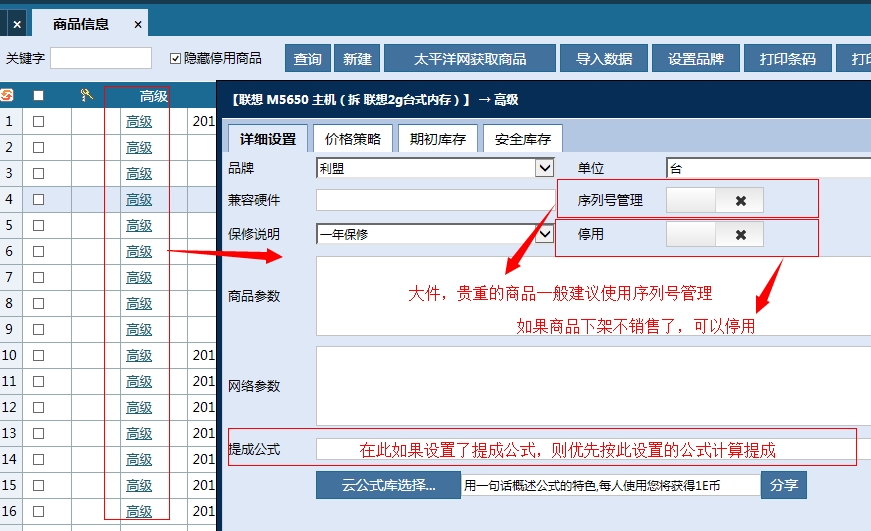This screenshot has width=871, height=531.
Task: Check the checkbox for row 10
Action: click(x=38, y=355)
